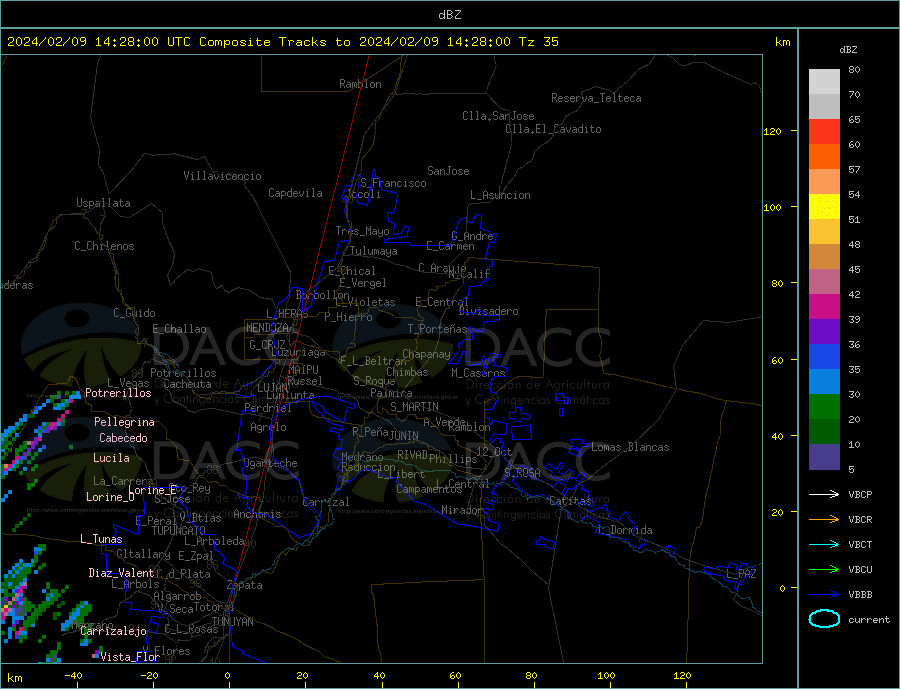Click the L_PAZ map label
The height and width of the screenshot is (689, 900).
(x=741, y=574)
